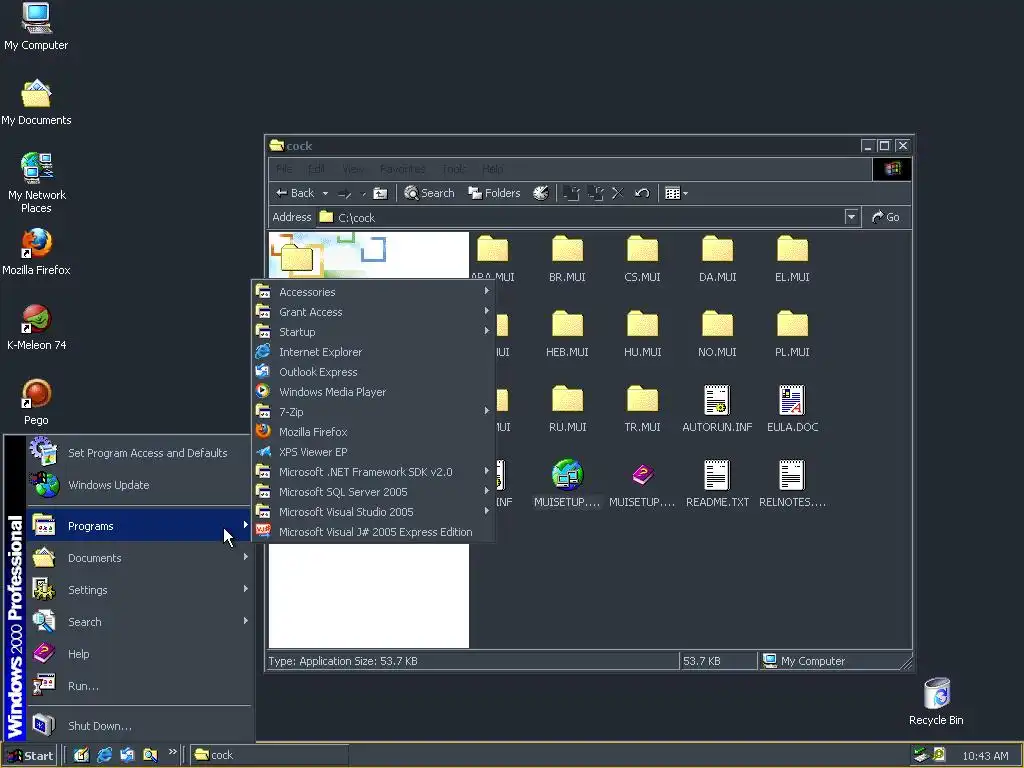Launch Microsoft Visual J# 2005 Express Edition
Screen dimensions: 1024x768
tap(374, 532)
